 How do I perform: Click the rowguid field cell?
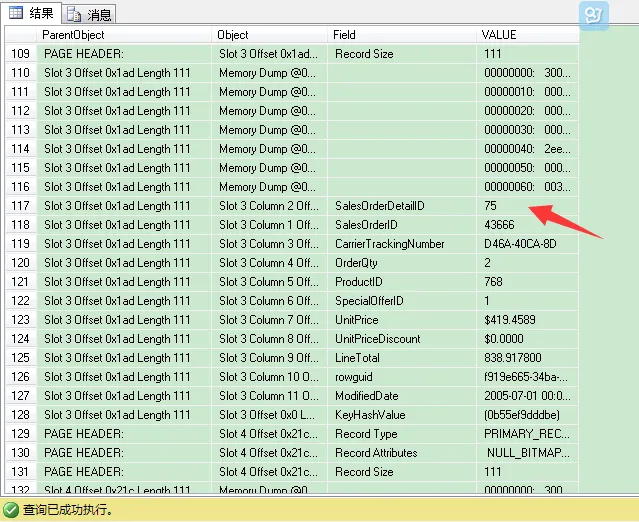click(x=402, y=377)
